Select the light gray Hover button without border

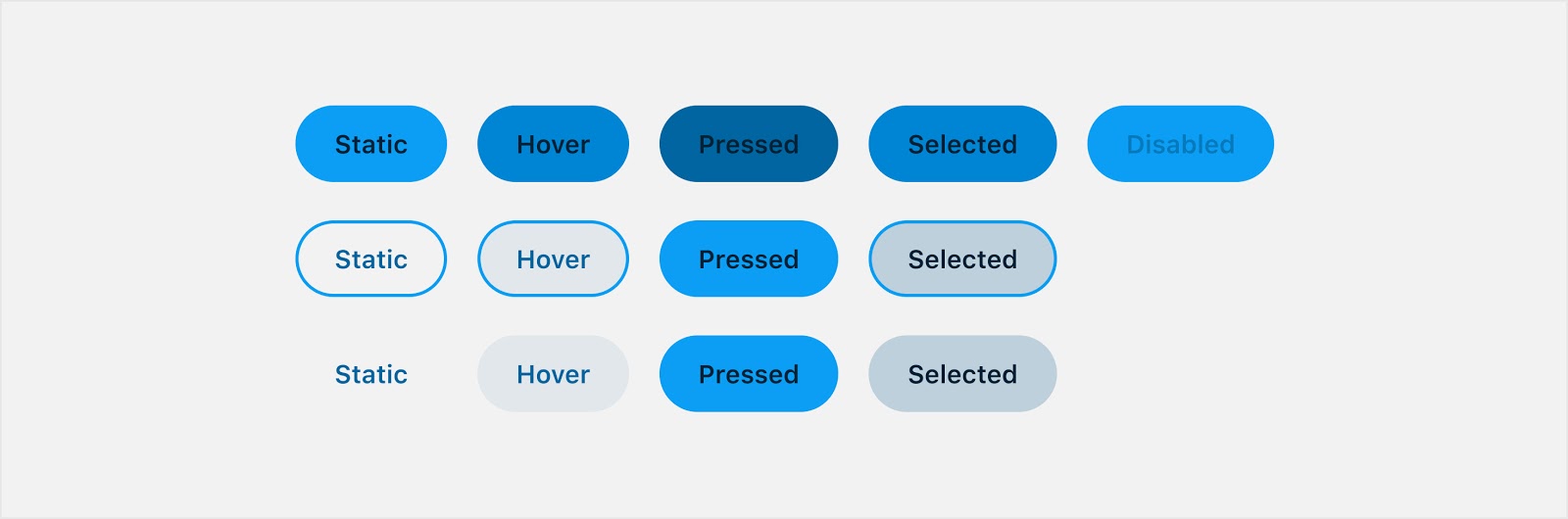pos(553,374)
